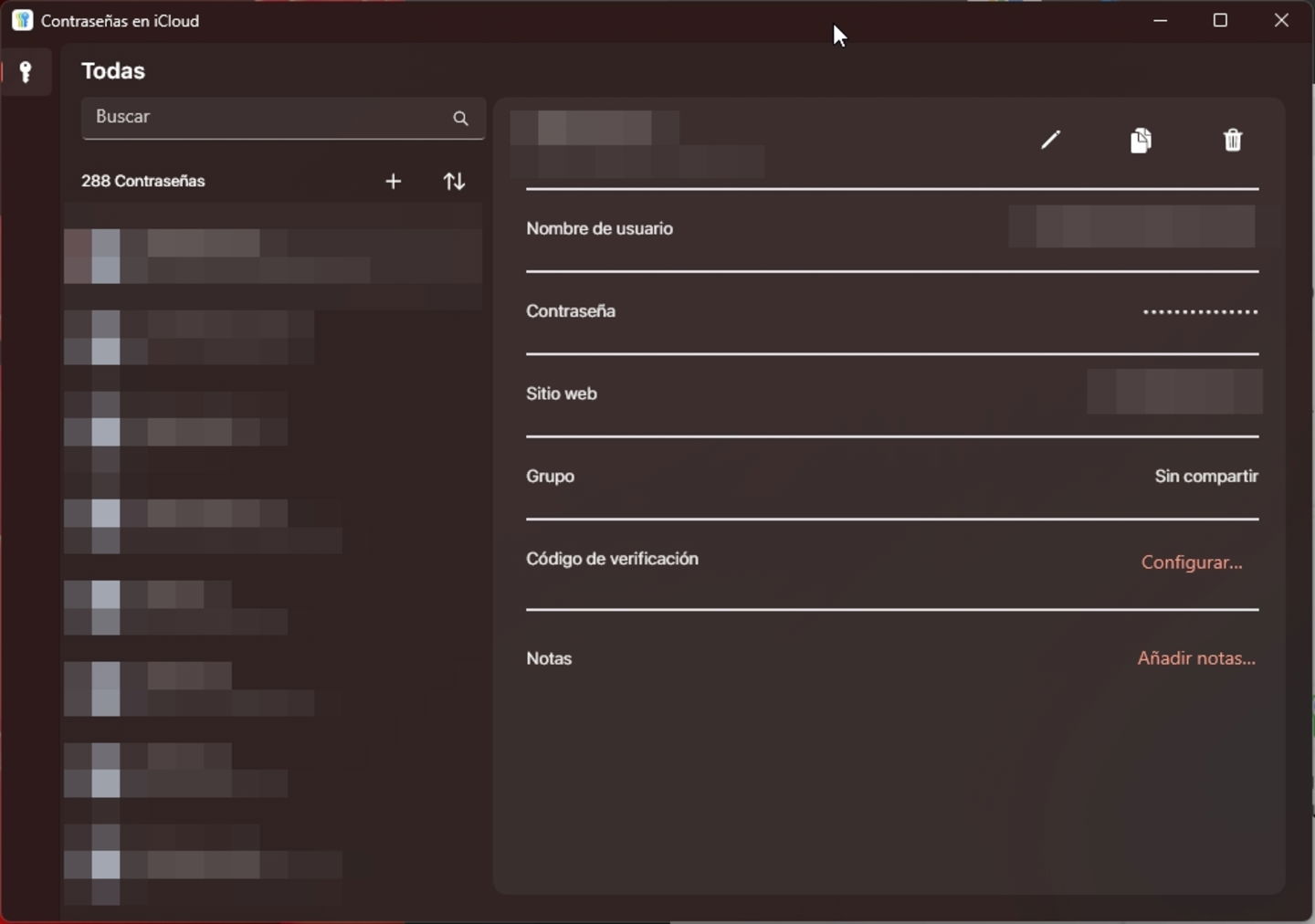Image resolution: width=1315 pixels, height=924 pixels.
Task: Click the hidden password dots
Action: point(1200,311)
